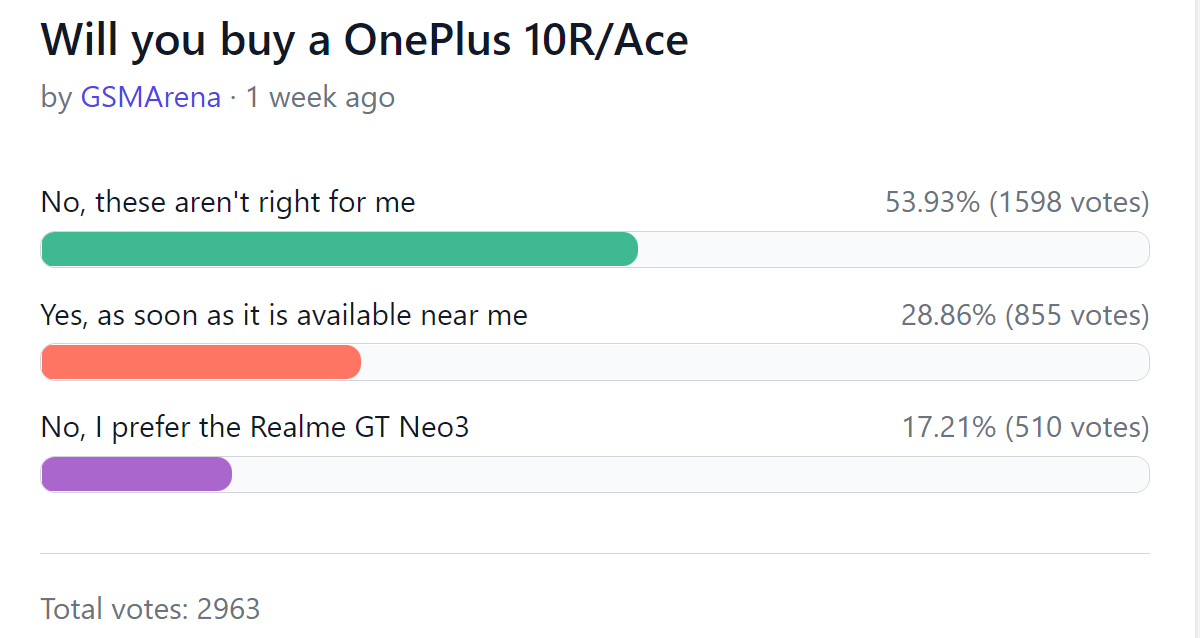Click the 17.21% (510 votes) result

pyautogui.click(x=1026, y=428)
